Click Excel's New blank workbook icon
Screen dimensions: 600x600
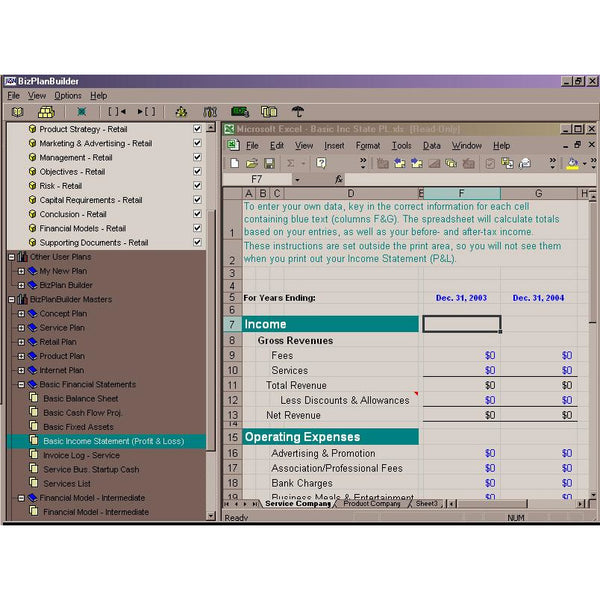pos(234,163)
